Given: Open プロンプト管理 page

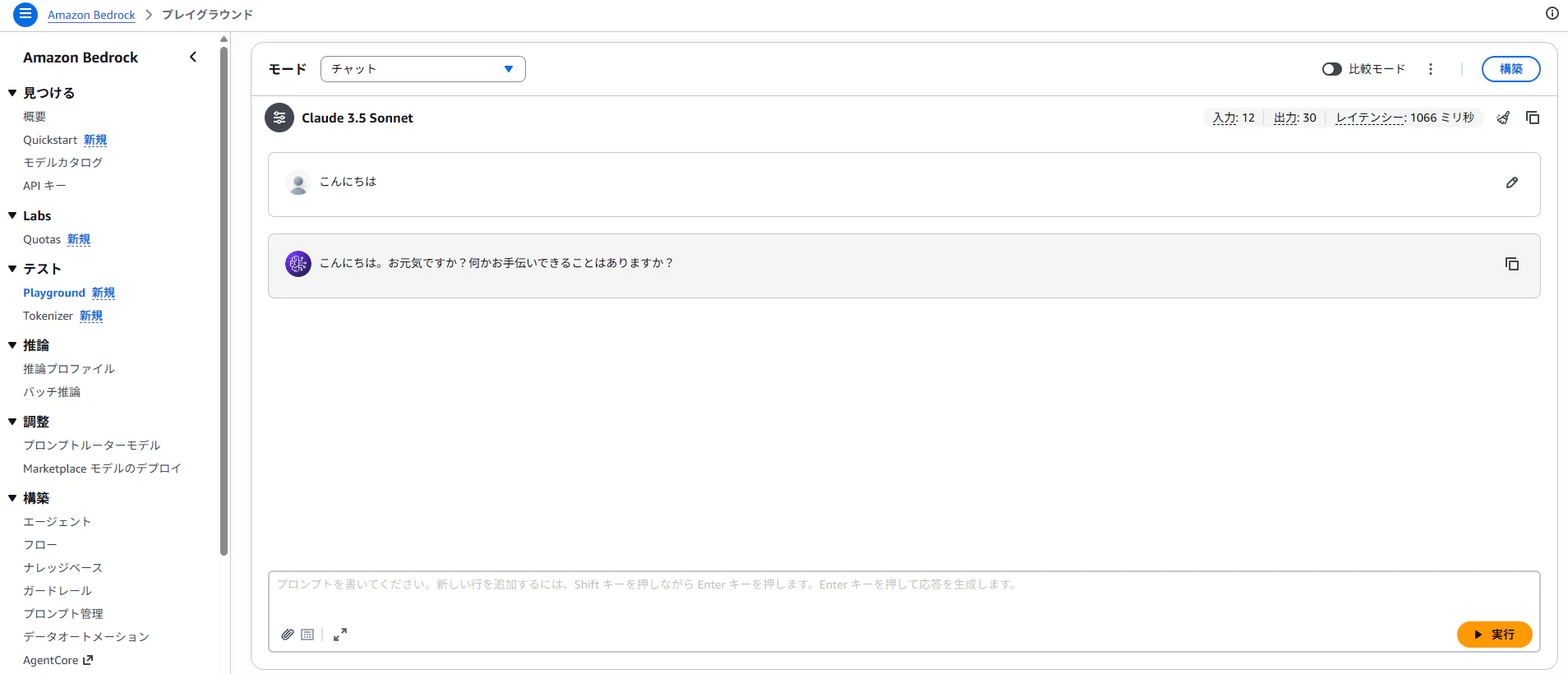Looking at the screenshot, I should coord(63,614).
